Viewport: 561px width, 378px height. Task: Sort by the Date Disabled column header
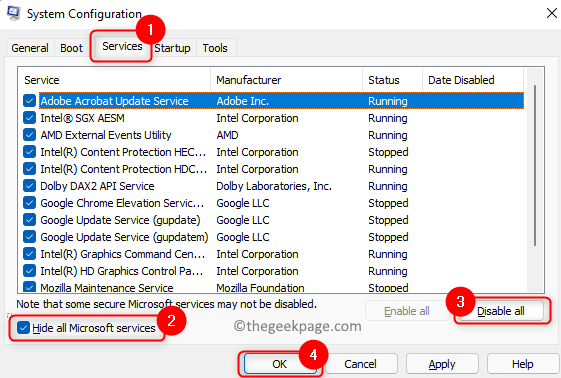tap(473, 80)
